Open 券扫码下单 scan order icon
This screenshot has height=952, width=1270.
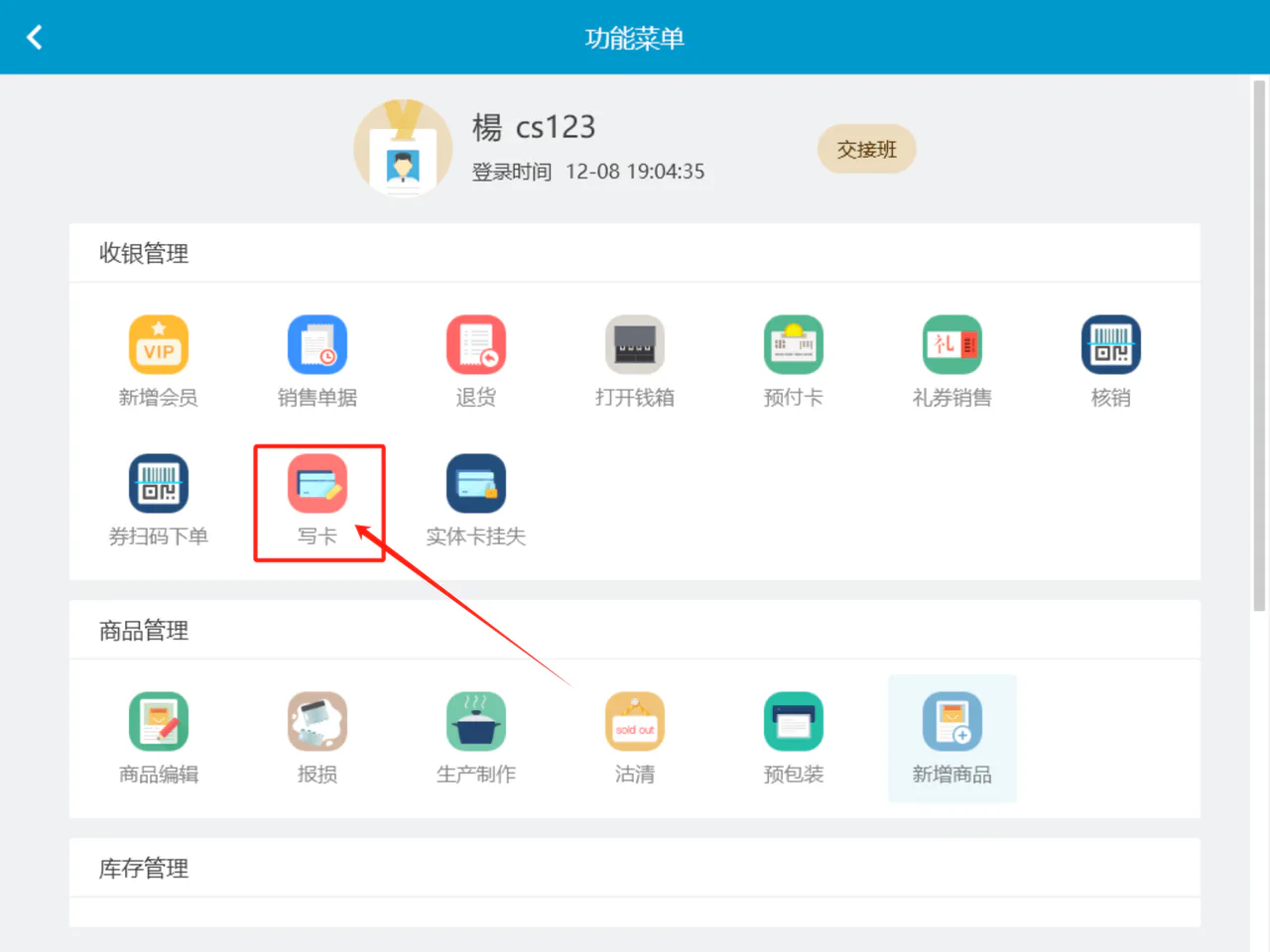pyautogui.click(x=159, y=483)
